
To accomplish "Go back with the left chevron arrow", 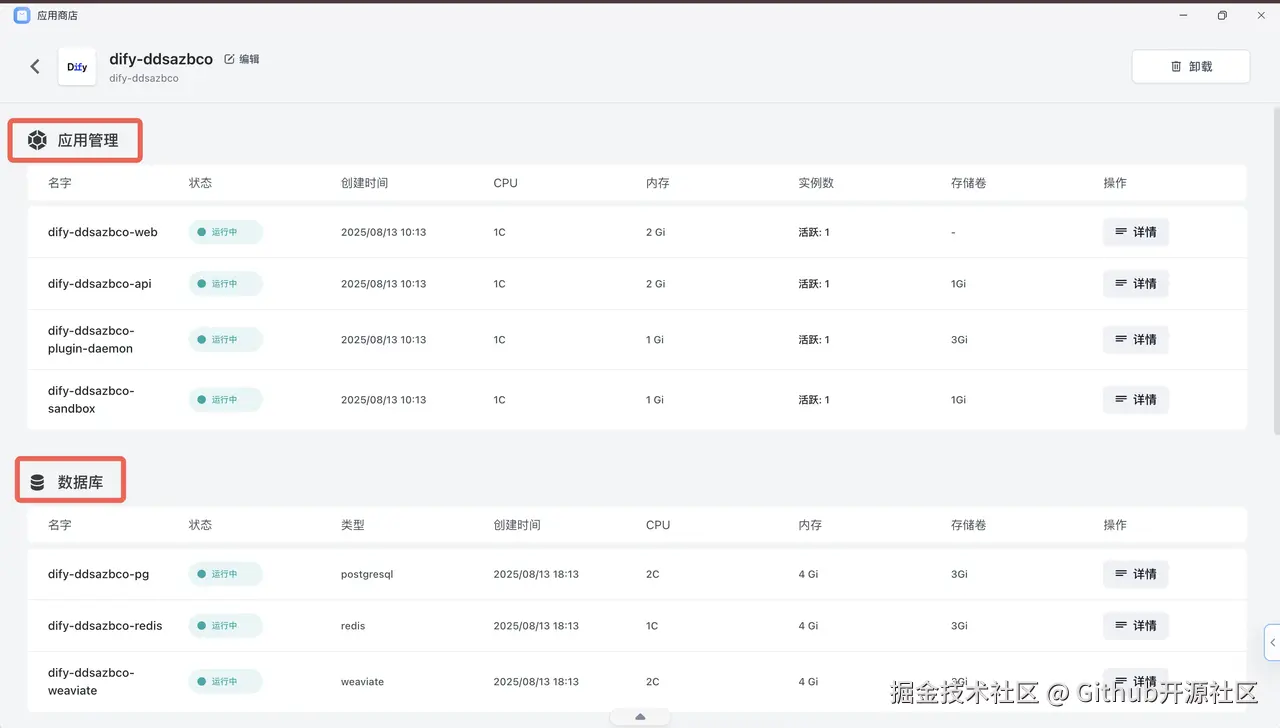I will (x=35, y=66).
